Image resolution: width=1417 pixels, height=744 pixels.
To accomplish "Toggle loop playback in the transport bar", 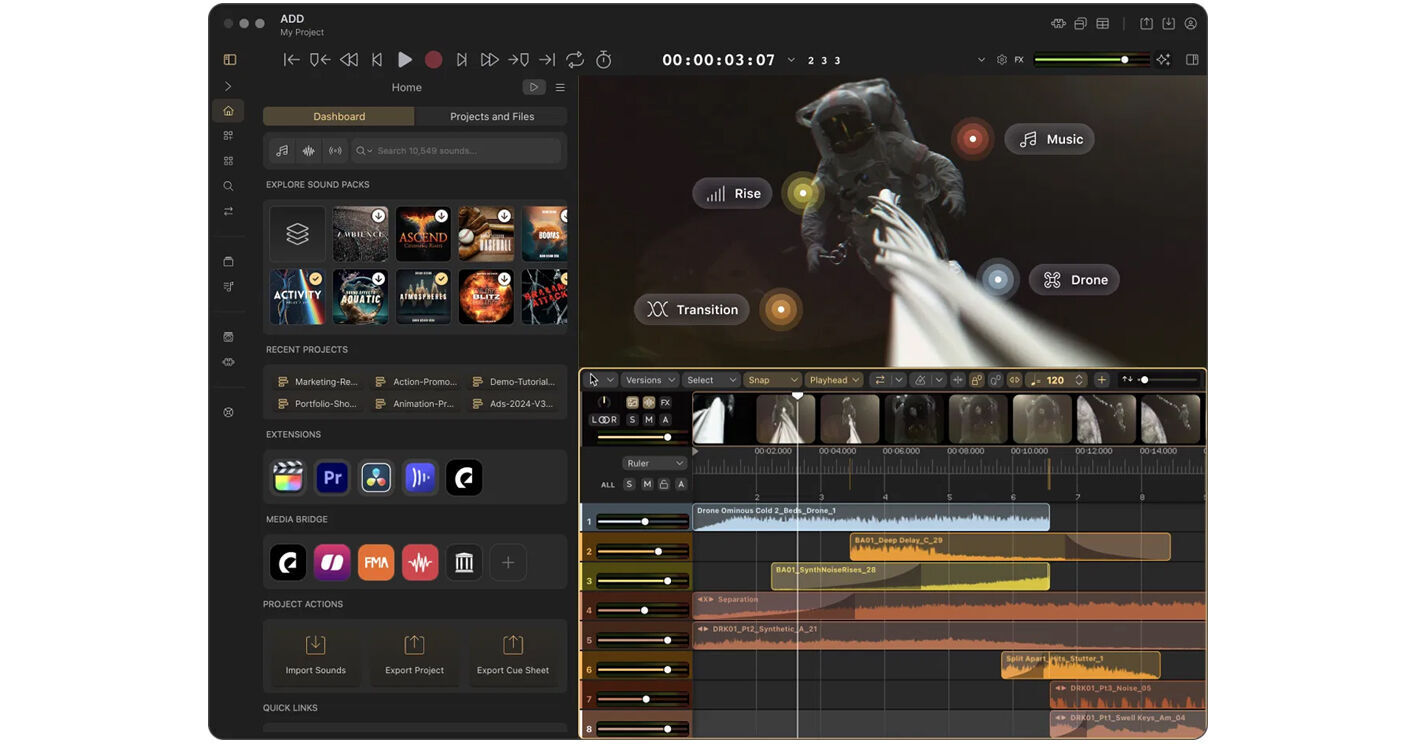I will point(575,60).
